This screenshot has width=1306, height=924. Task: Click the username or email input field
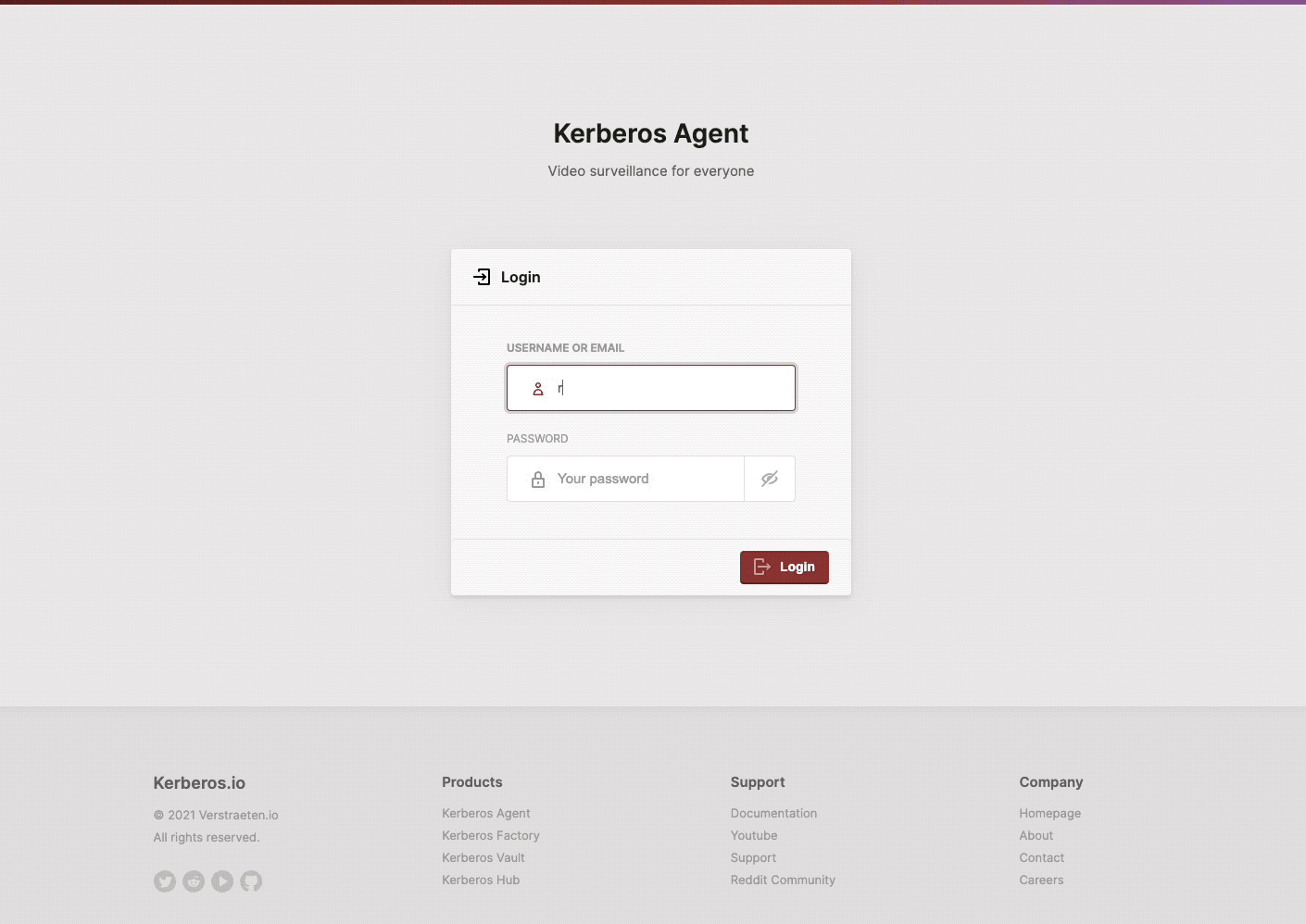pos(658,388)
